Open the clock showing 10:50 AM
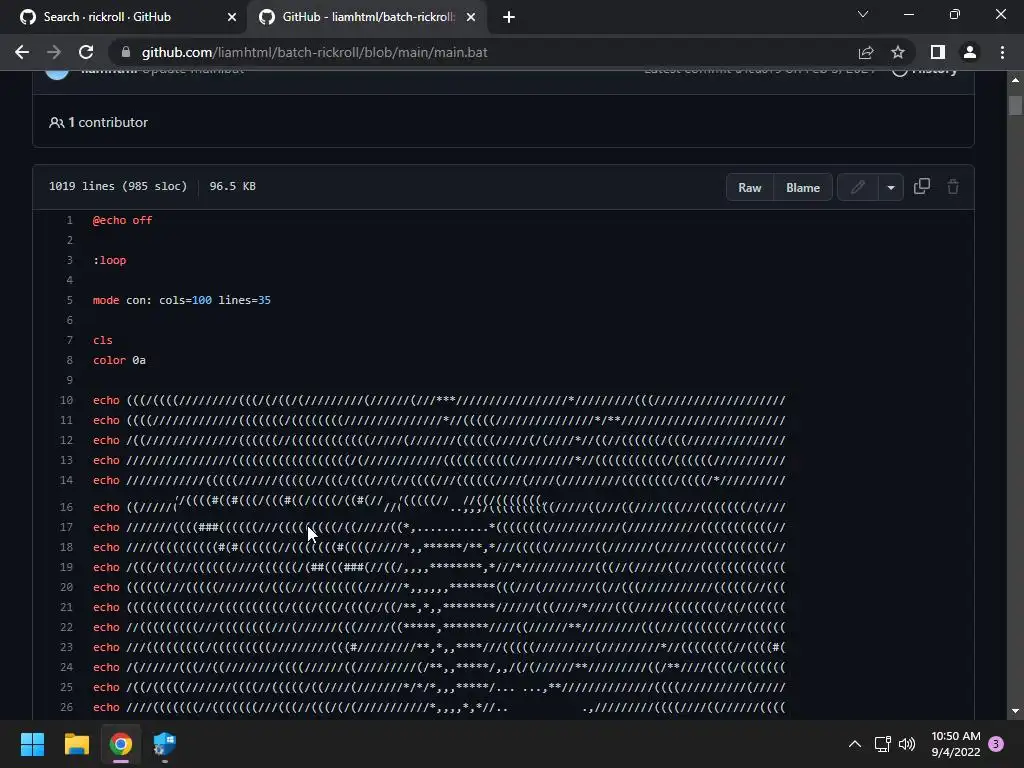This screenshot has width=1024, height=768. (955, 744)
